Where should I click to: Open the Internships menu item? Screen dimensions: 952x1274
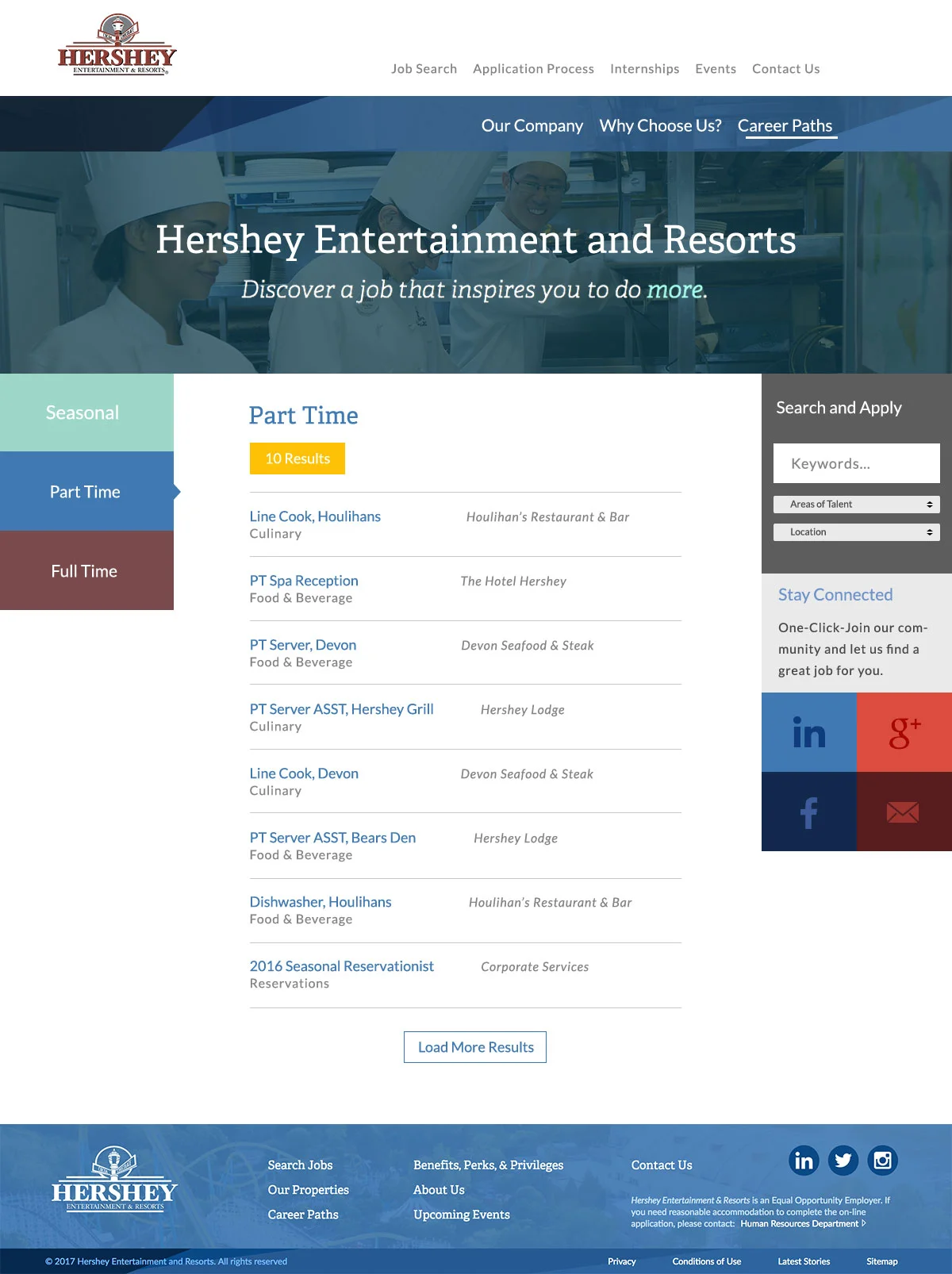(x=644, y=69)
